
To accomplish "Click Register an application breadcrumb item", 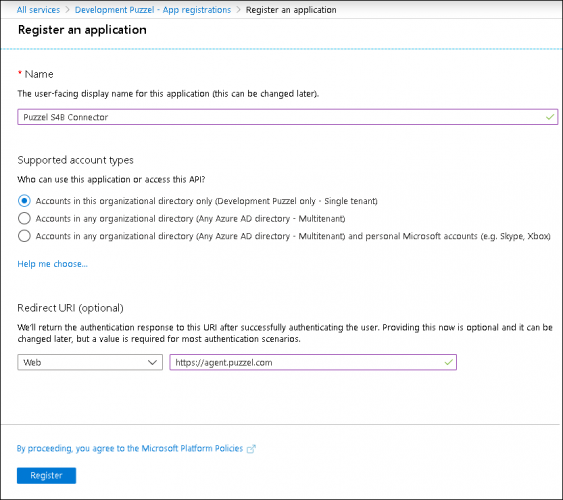I will tap(291, 10).
